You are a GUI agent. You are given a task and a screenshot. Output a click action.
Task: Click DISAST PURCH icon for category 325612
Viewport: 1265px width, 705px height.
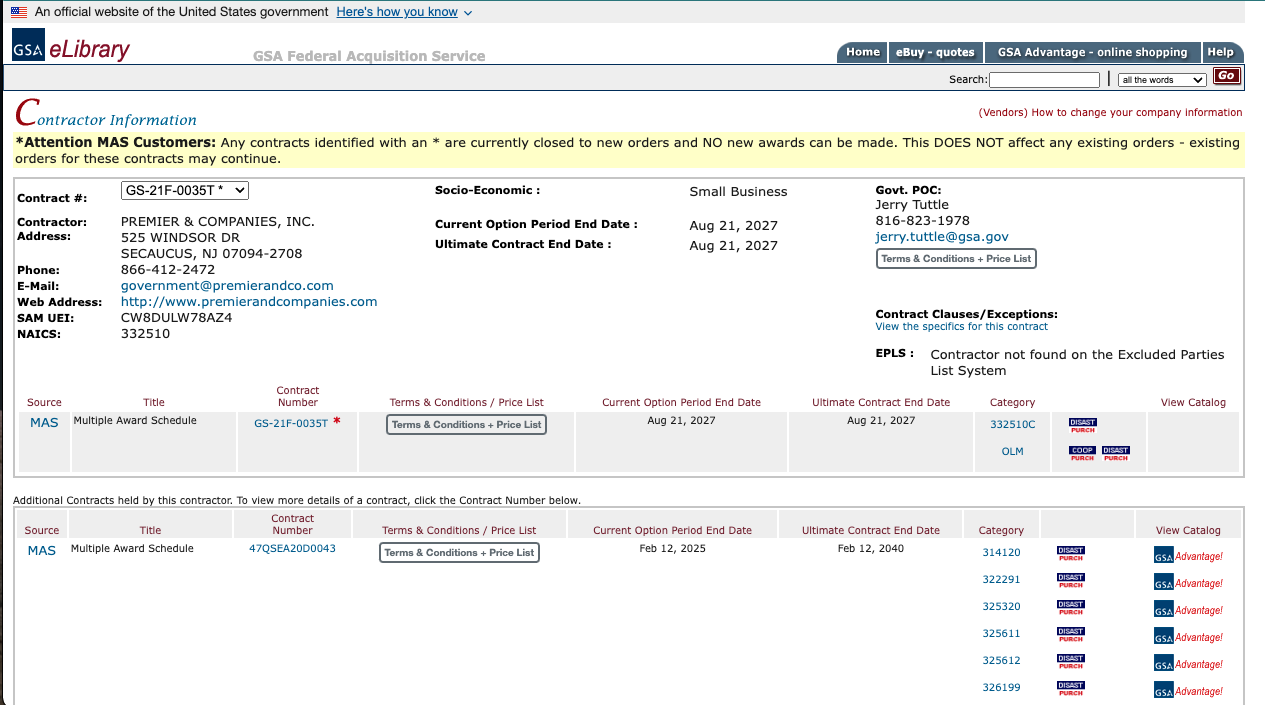(x=1071, y=661)
